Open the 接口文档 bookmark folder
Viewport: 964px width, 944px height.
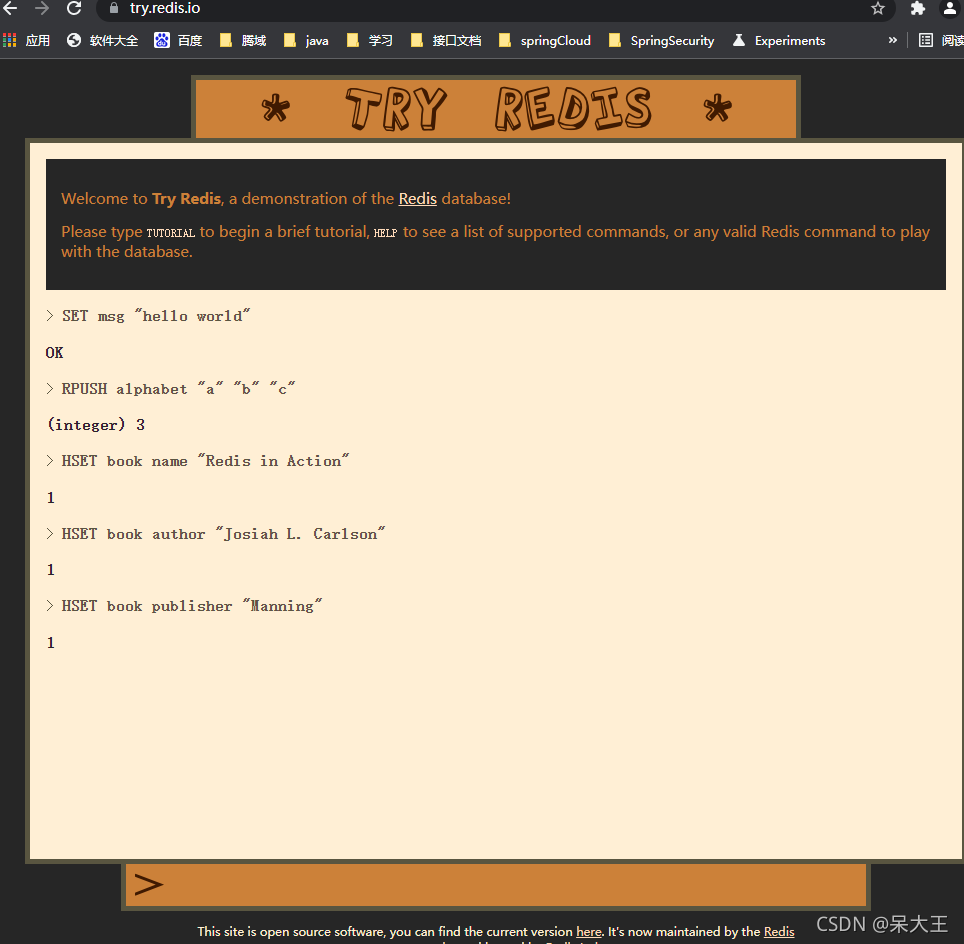pyautogui.click(x=446, y=41)
